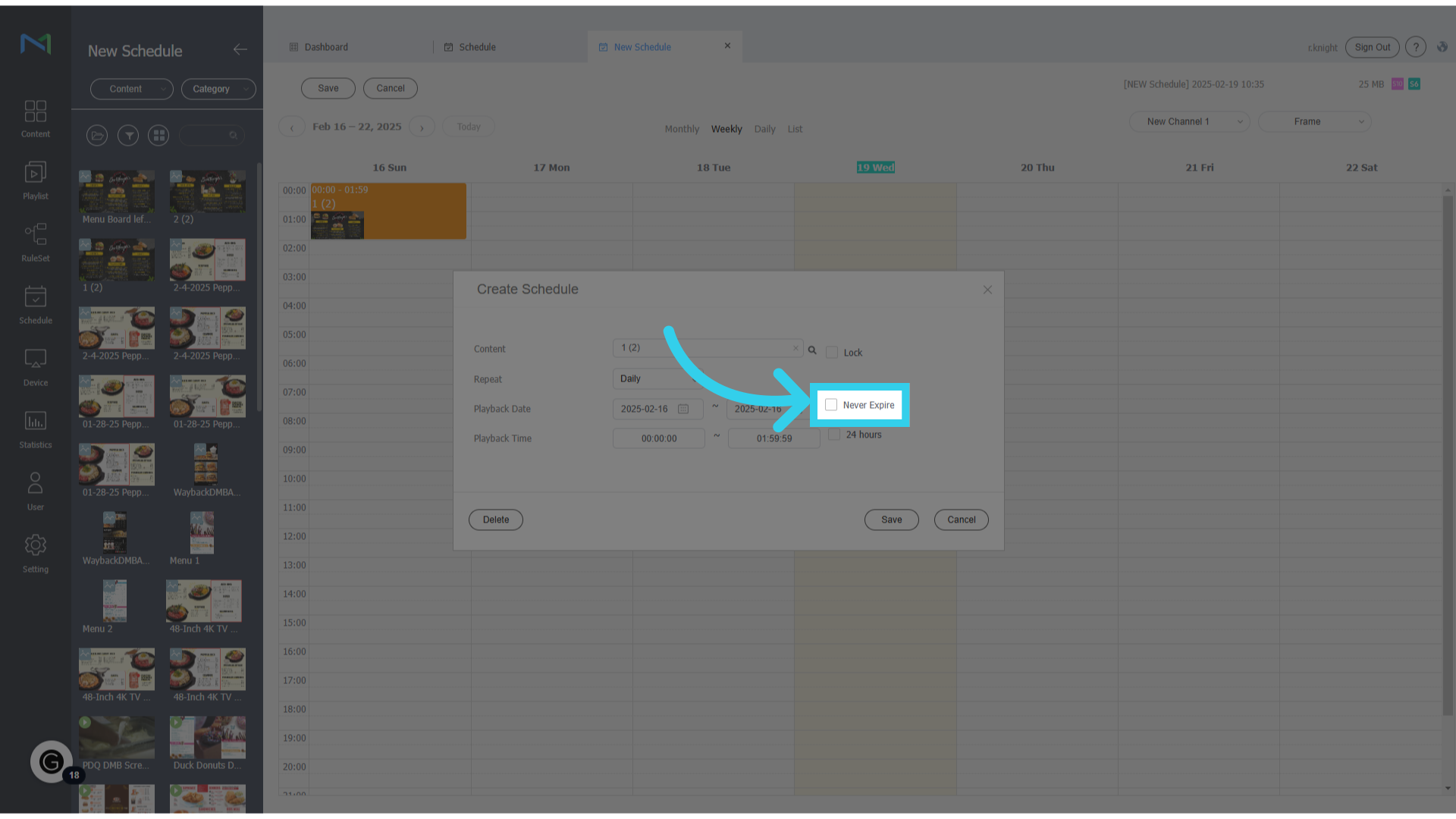Open the Setting section in sidebar
This screenshot has height=819, width=1456.
(36, 554)
